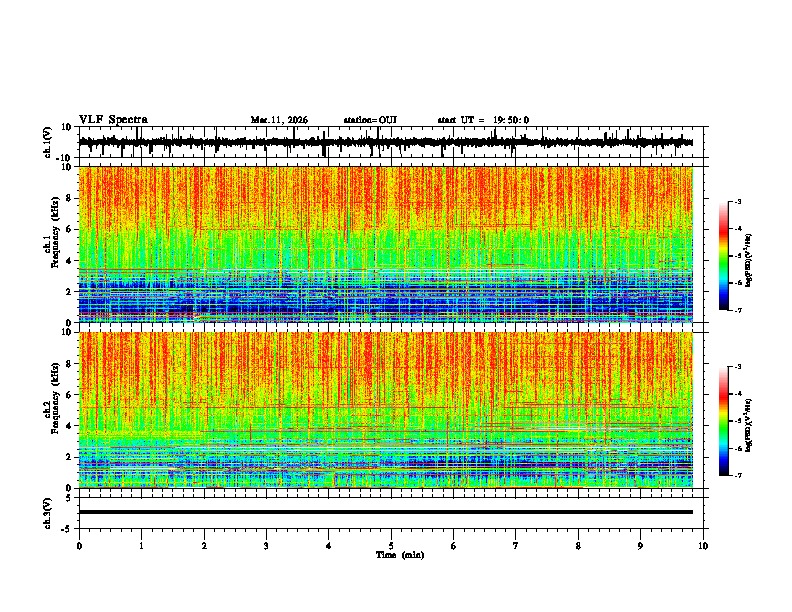This screenshot has width=792, height=612.
Task: Click the "8" kHz tick on ch.2 spectrogram
Action: pos(69,364)
